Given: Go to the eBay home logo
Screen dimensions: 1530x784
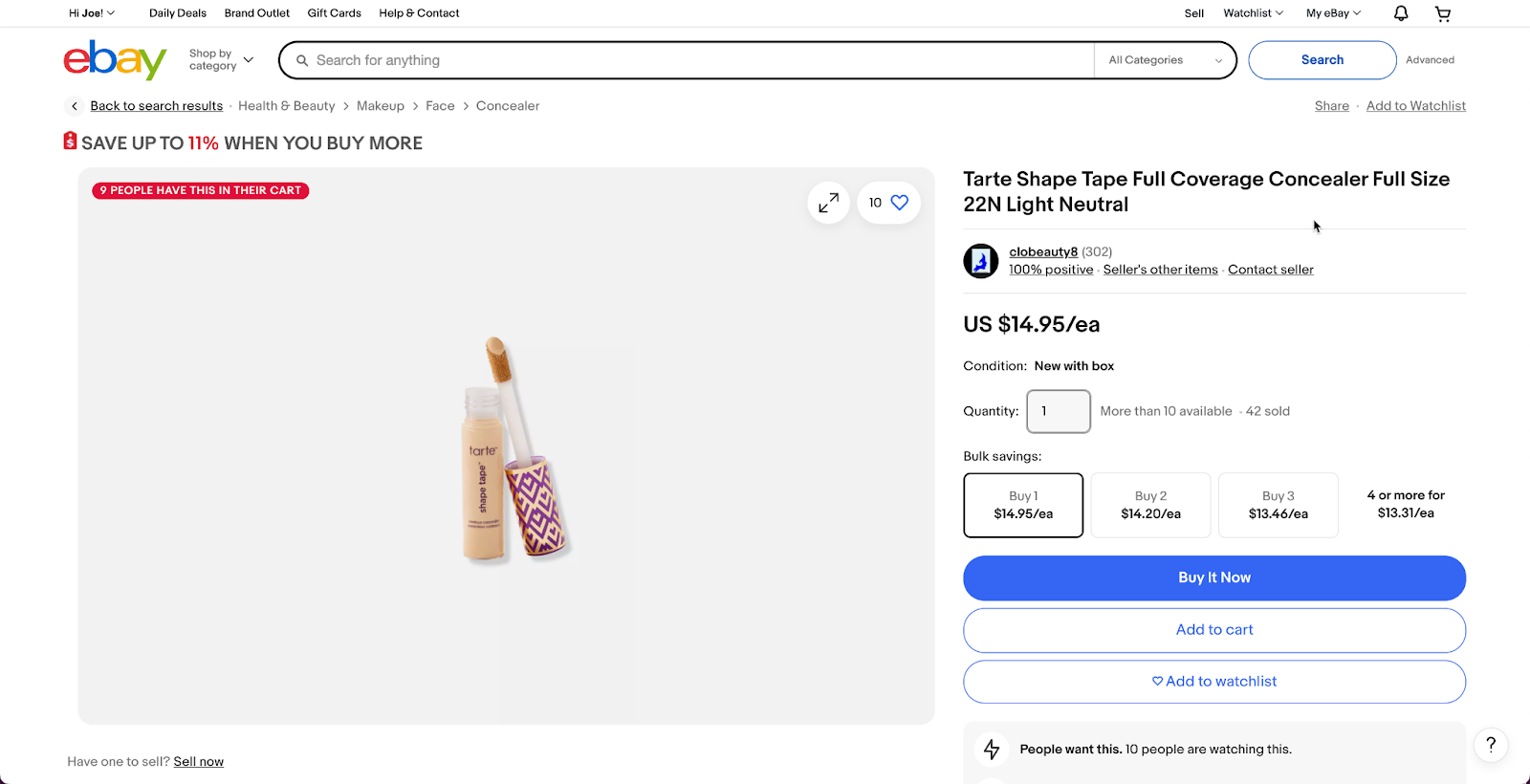Looking at the screenshot, I should click(x=115, y=60).
